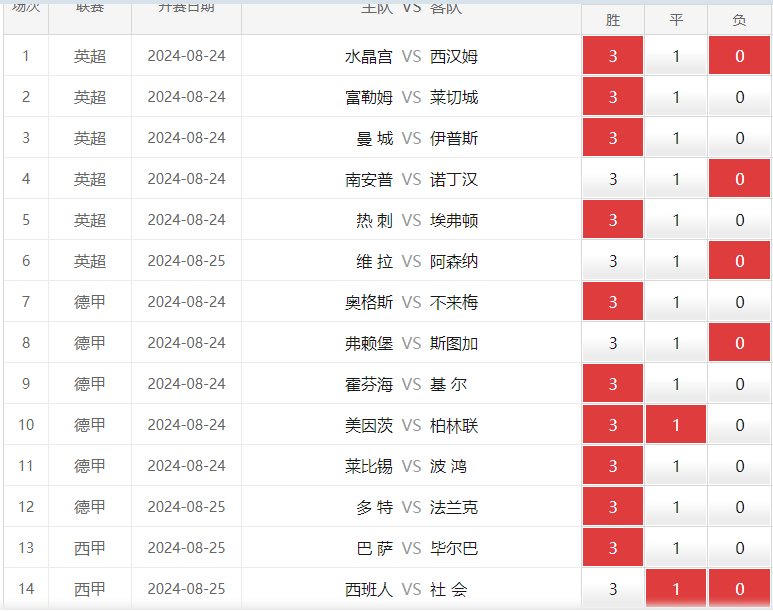Viewport: 773px width, 612px height.
Task: Click match number 7
Action: [x=26, y=301]
